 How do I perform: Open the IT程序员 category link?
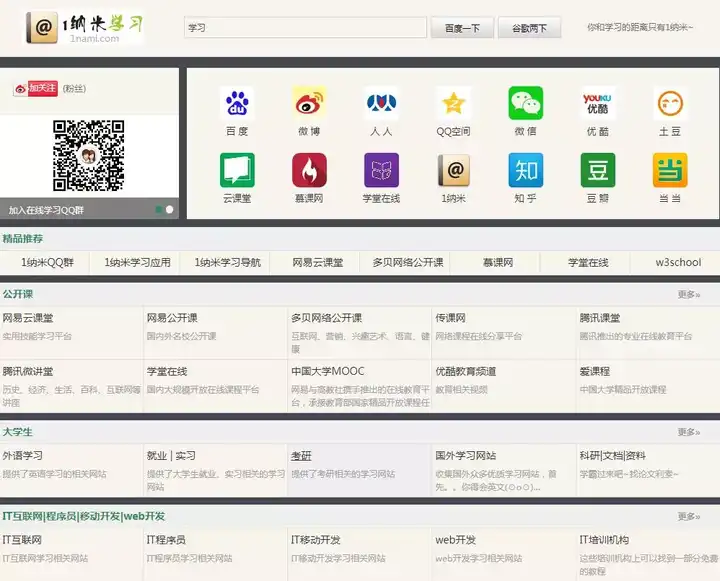click(x=166, y=540)
